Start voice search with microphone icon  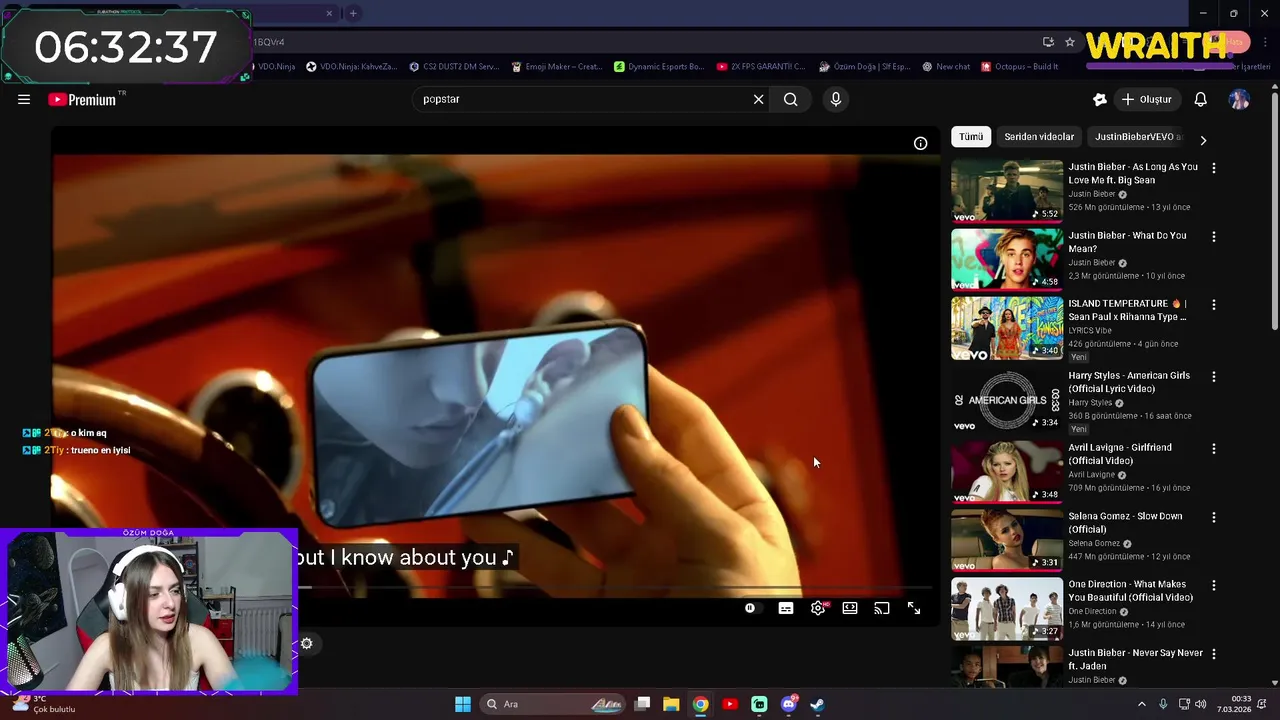pyautogui.click(x=836, y=99)
